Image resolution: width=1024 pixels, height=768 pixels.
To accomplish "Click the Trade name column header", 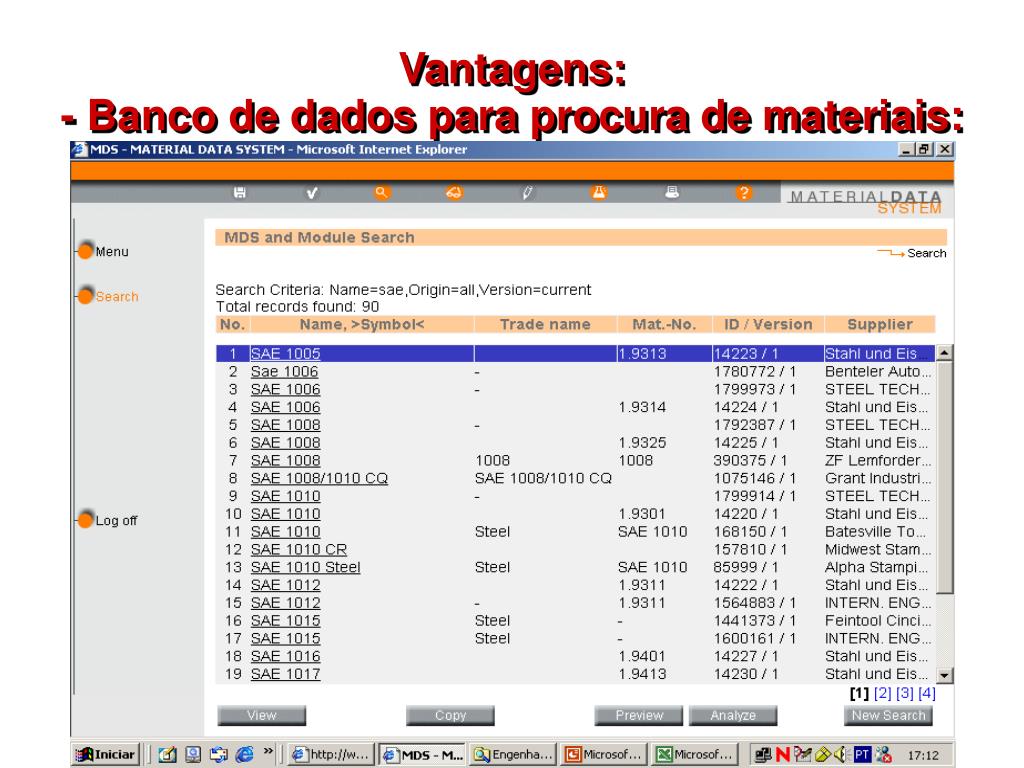I will pyautogui.click(x=545, y=325).
